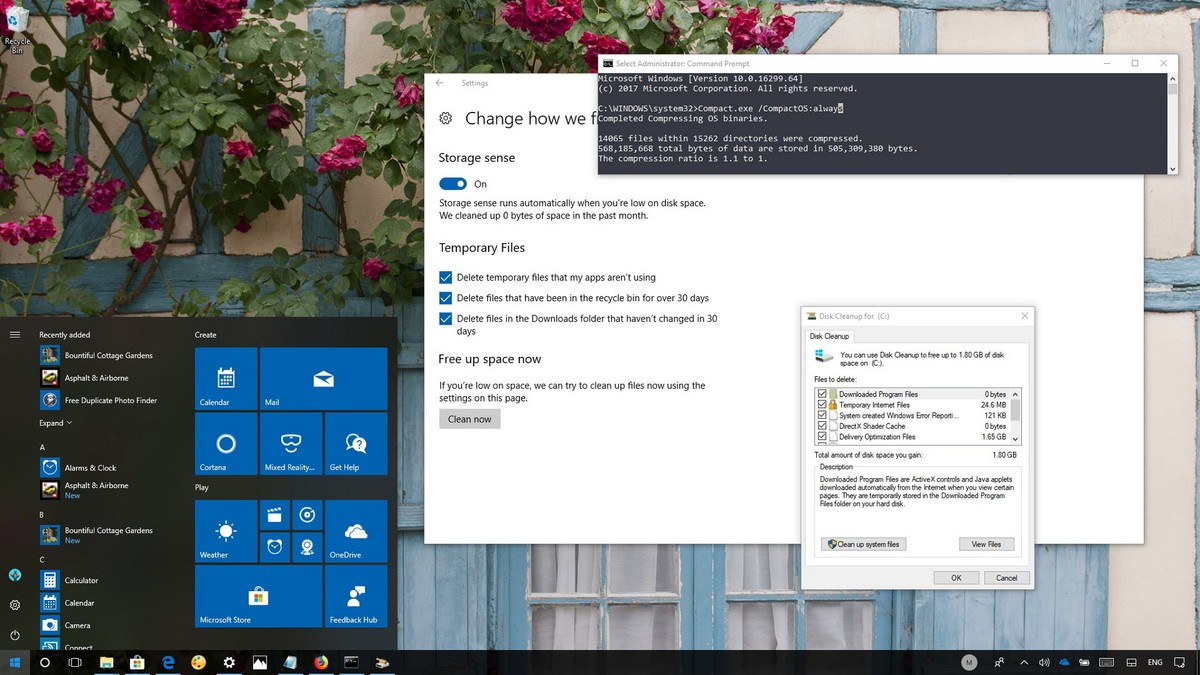The height and width of the screenshot is (675, 1200).
Task: Open File Explorer from the taskbar
Action: (x=105, y=662)
